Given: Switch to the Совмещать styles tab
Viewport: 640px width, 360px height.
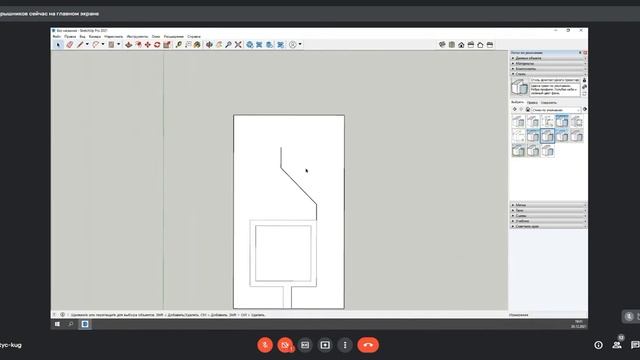Looking at the screenshot, I should pyautogui.click(x=549, y=102).
